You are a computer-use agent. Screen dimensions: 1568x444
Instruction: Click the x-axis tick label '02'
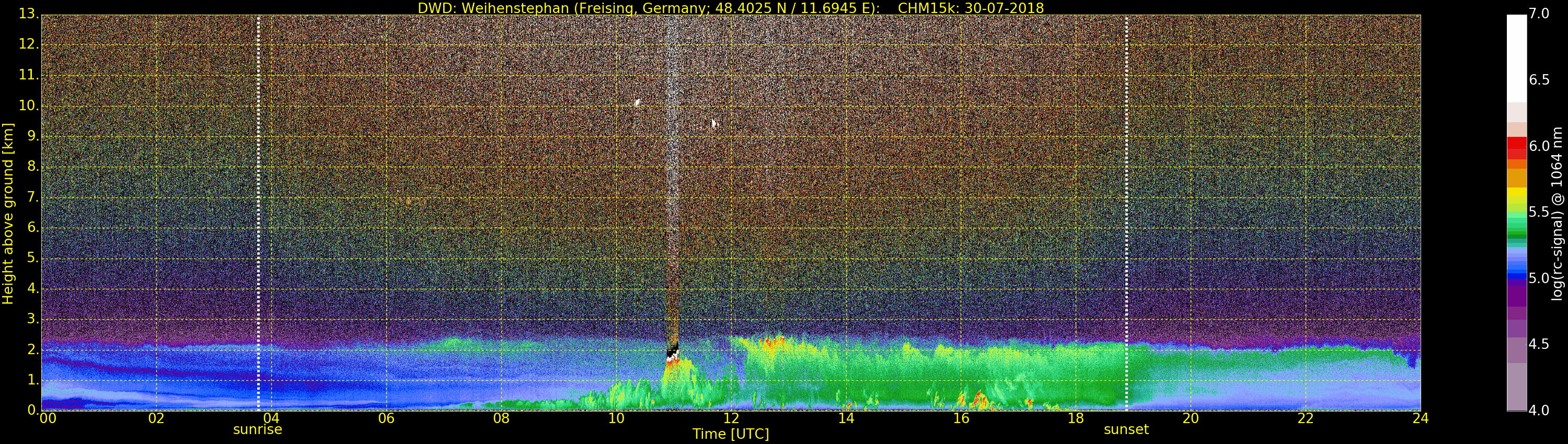pos(156,418)
